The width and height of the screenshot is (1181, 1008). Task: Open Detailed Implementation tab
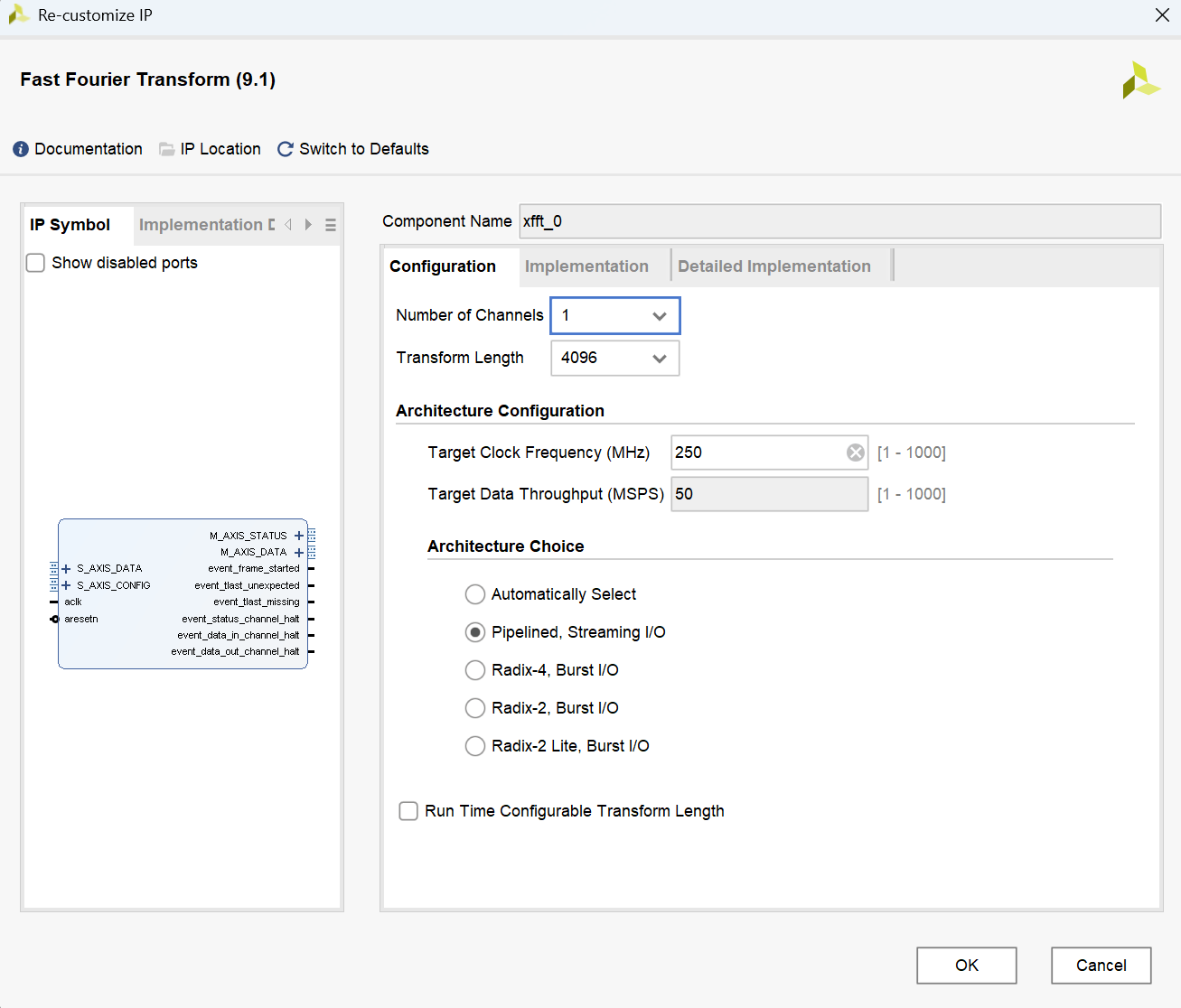(774, 266)
